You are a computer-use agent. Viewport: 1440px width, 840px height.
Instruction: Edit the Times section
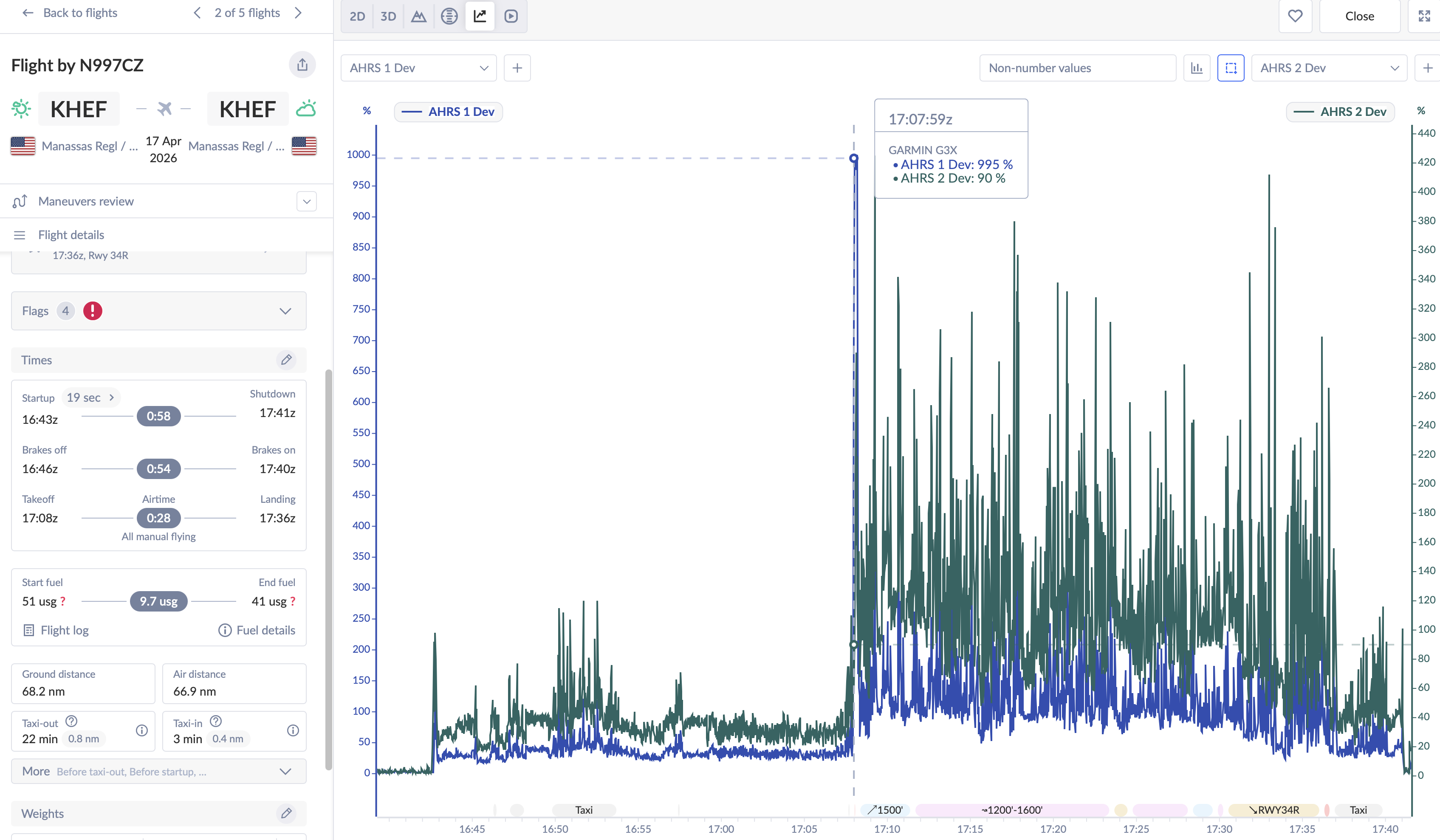tap(286, 360)
